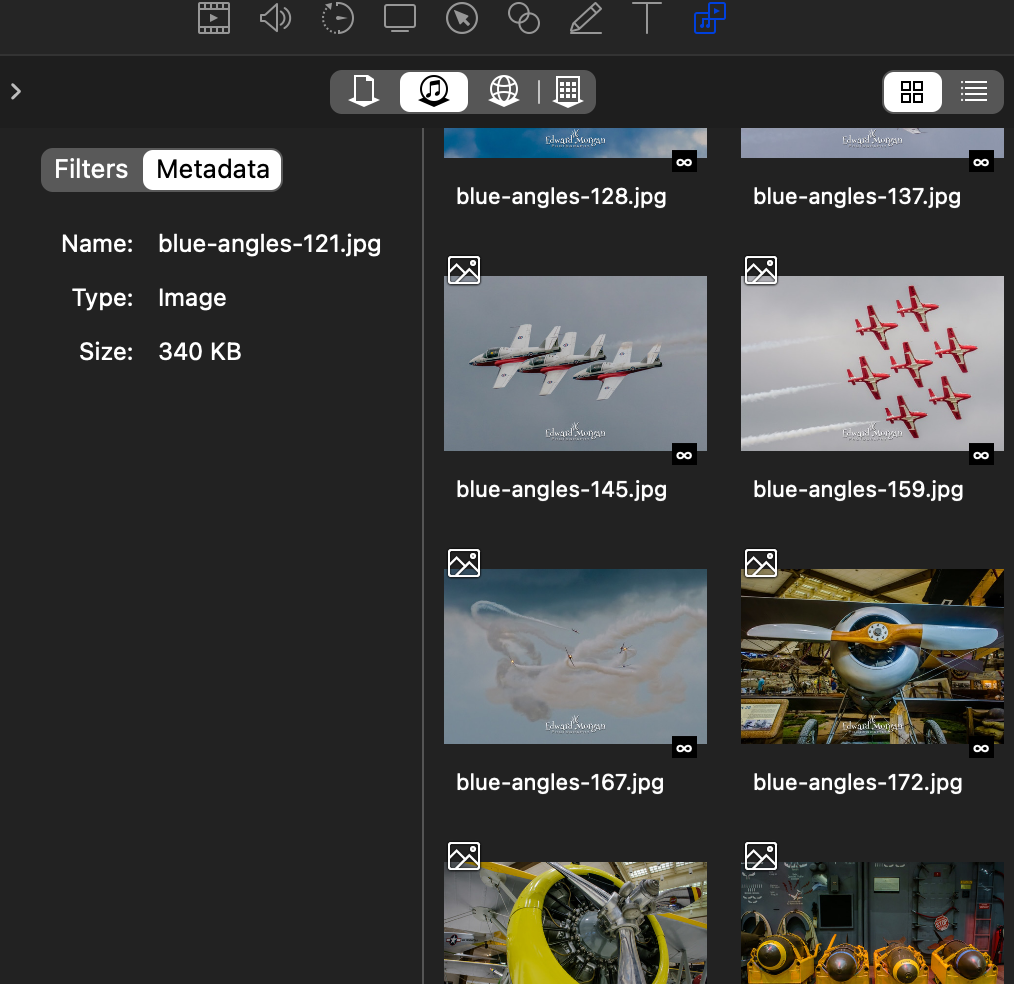1014x984 pixels.
Task: Select the blue-angles-172.jpg propeller thumbnail
Action: pos(872,656)
